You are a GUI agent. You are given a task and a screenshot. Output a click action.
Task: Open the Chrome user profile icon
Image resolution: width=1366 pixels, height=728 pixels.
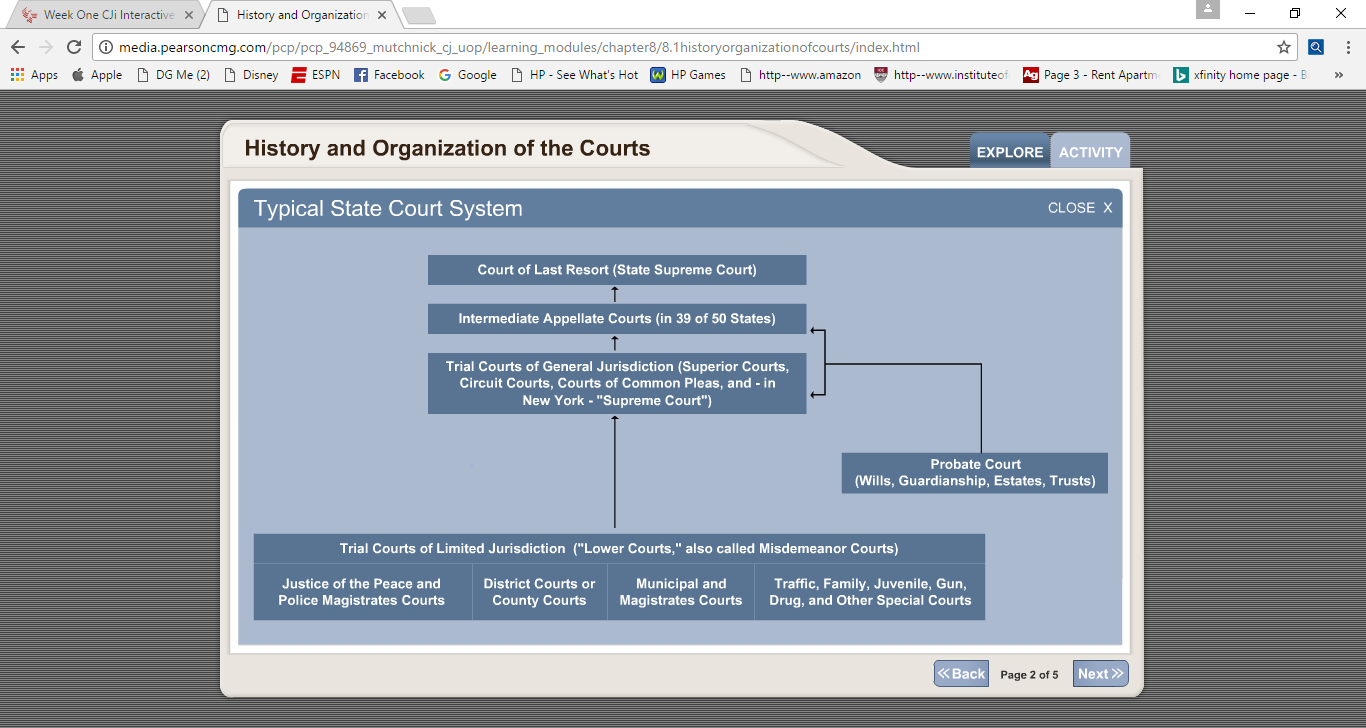[1208, 10]
